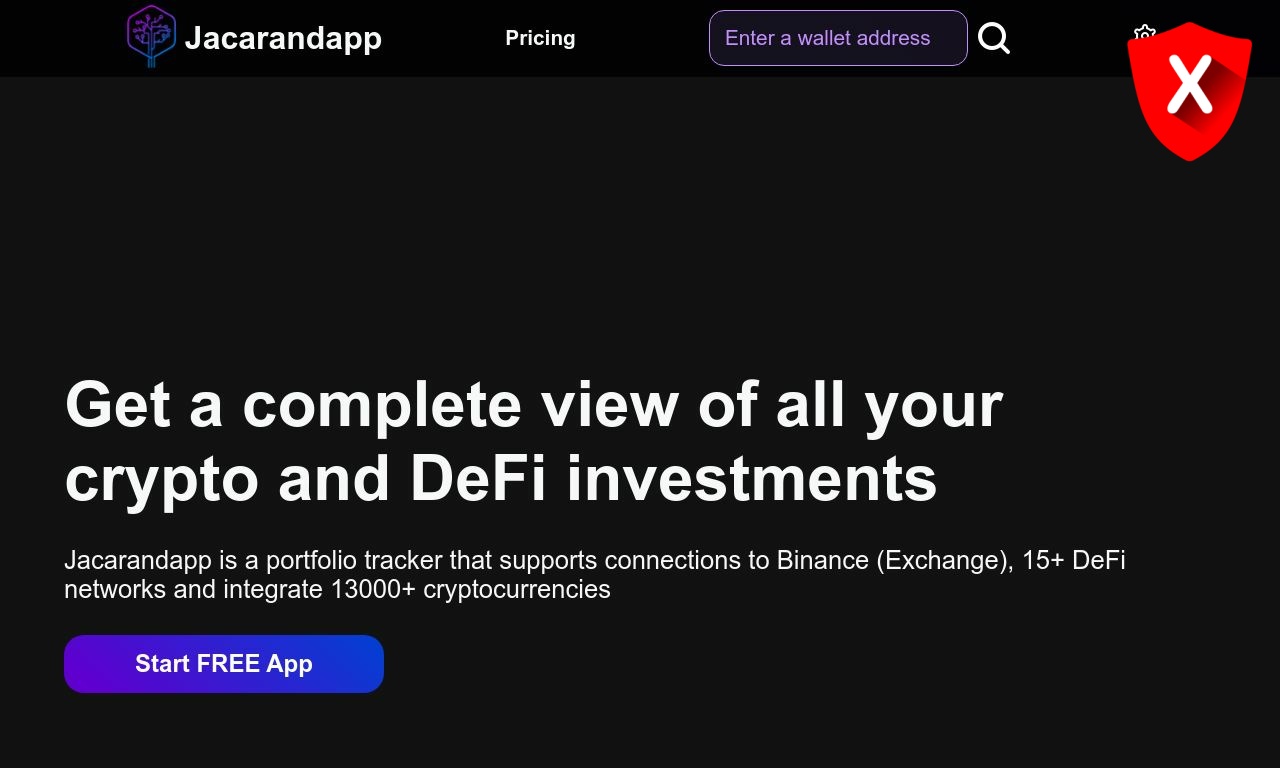Click the headline about crypto and DeFi investments
1280x768 pixels.
click(533, 441)
